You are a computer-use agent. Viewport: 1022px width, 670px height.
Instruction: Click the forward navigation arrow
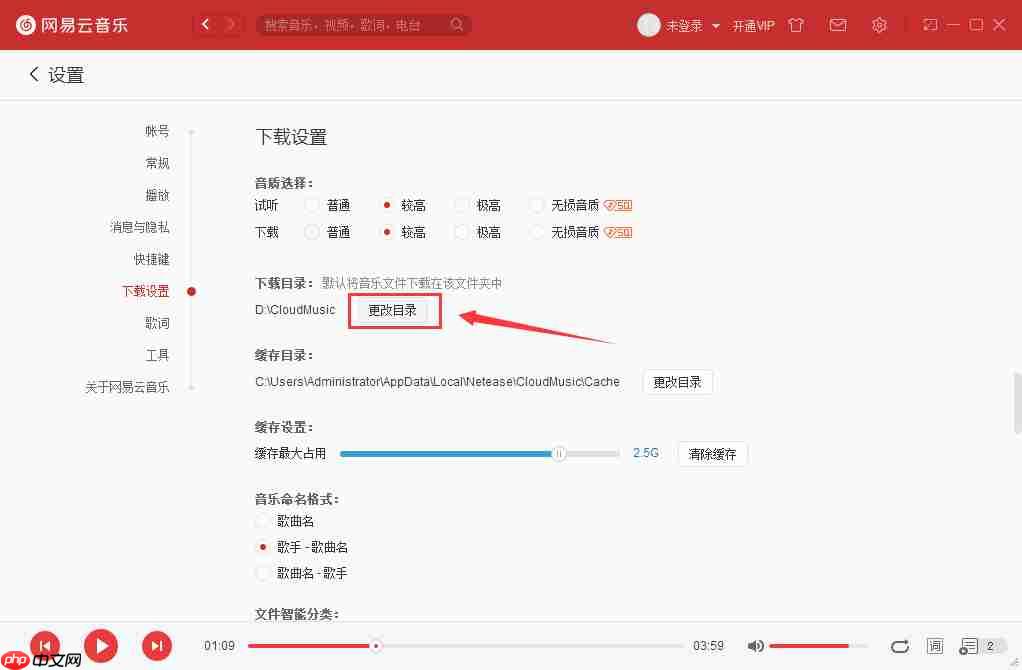click(x=232, y=24)
